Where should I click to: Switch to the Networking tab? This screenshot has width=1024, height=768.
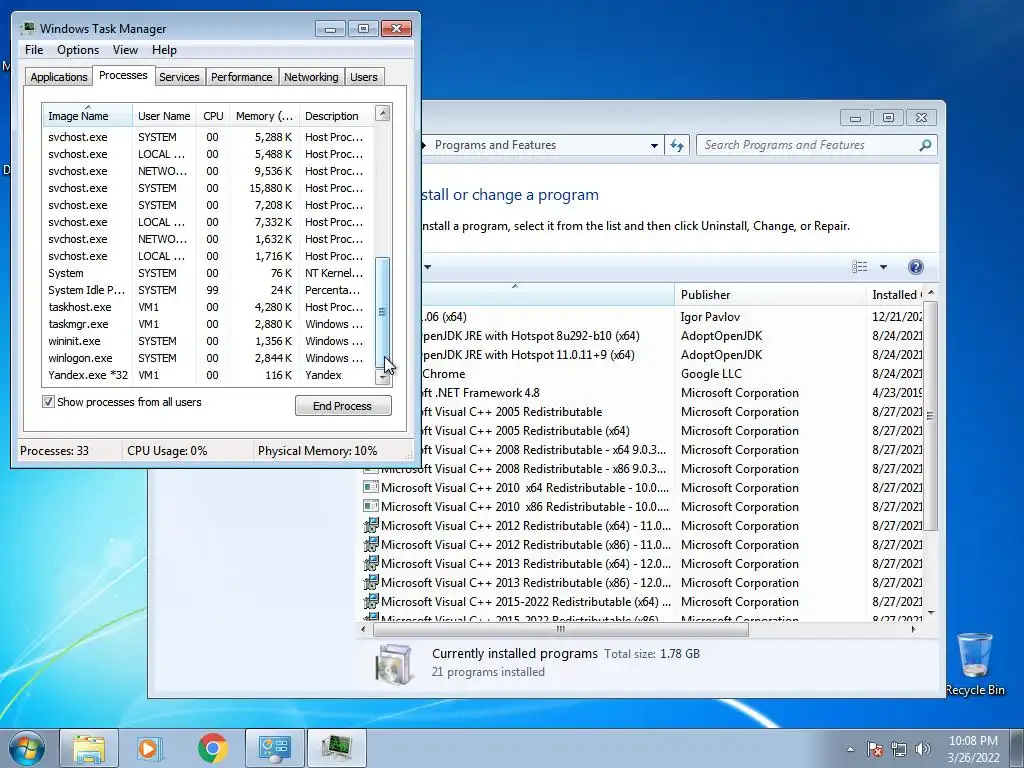[311, 77]
